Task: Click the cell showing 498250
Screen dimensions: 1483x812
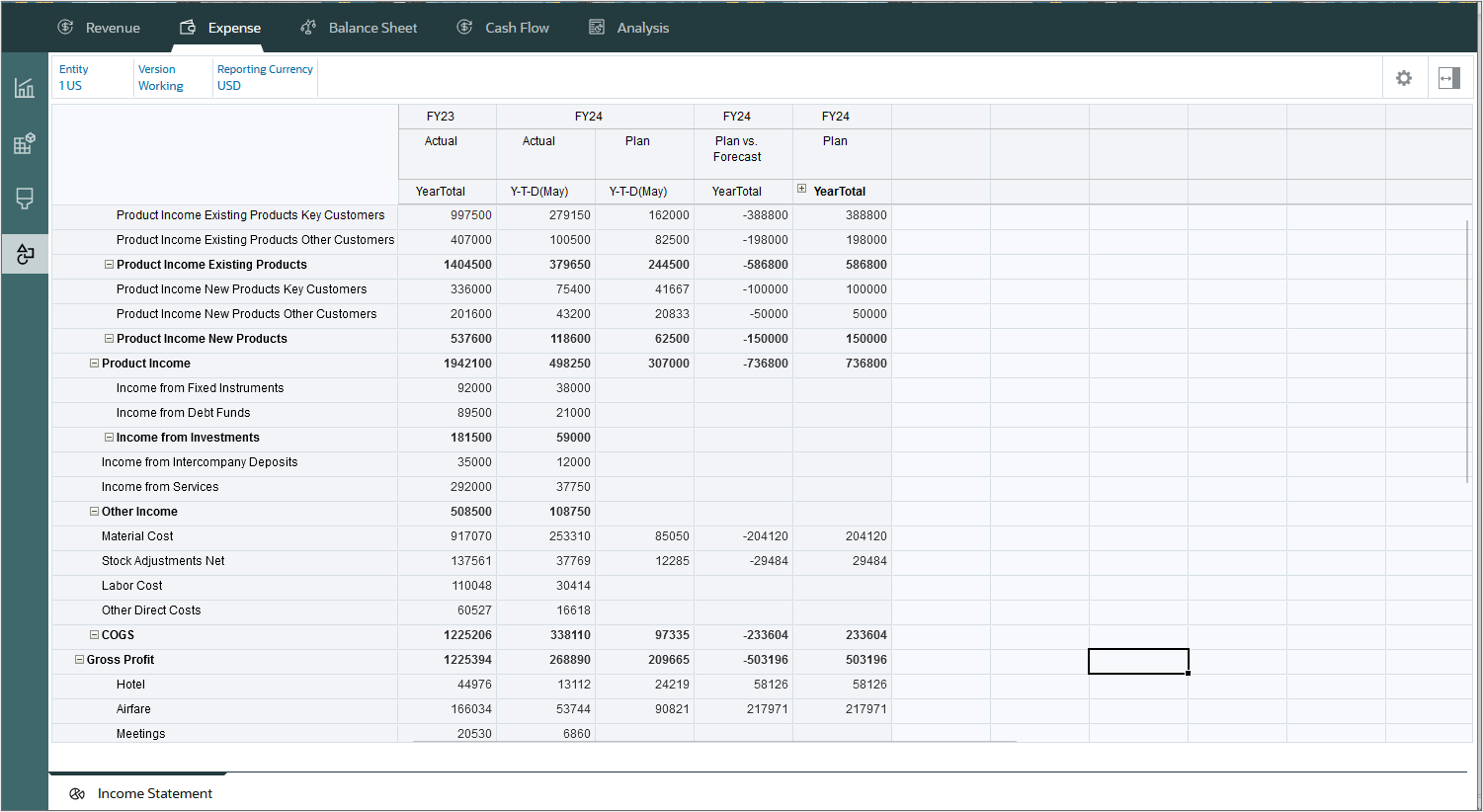Action: (545, 364)
